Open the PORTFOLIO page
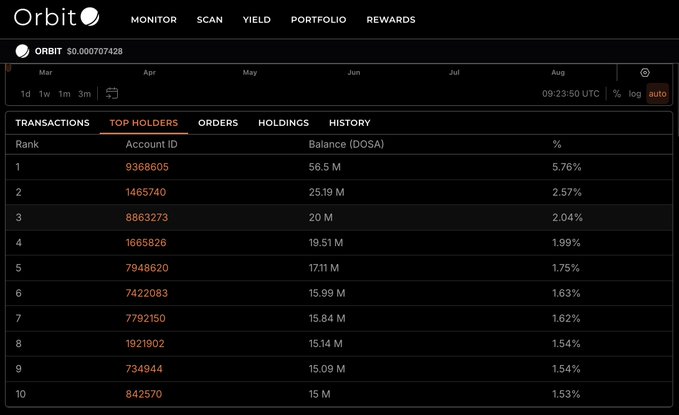The image size is (679, 415). pyautogui.click(x=319, y=19)
